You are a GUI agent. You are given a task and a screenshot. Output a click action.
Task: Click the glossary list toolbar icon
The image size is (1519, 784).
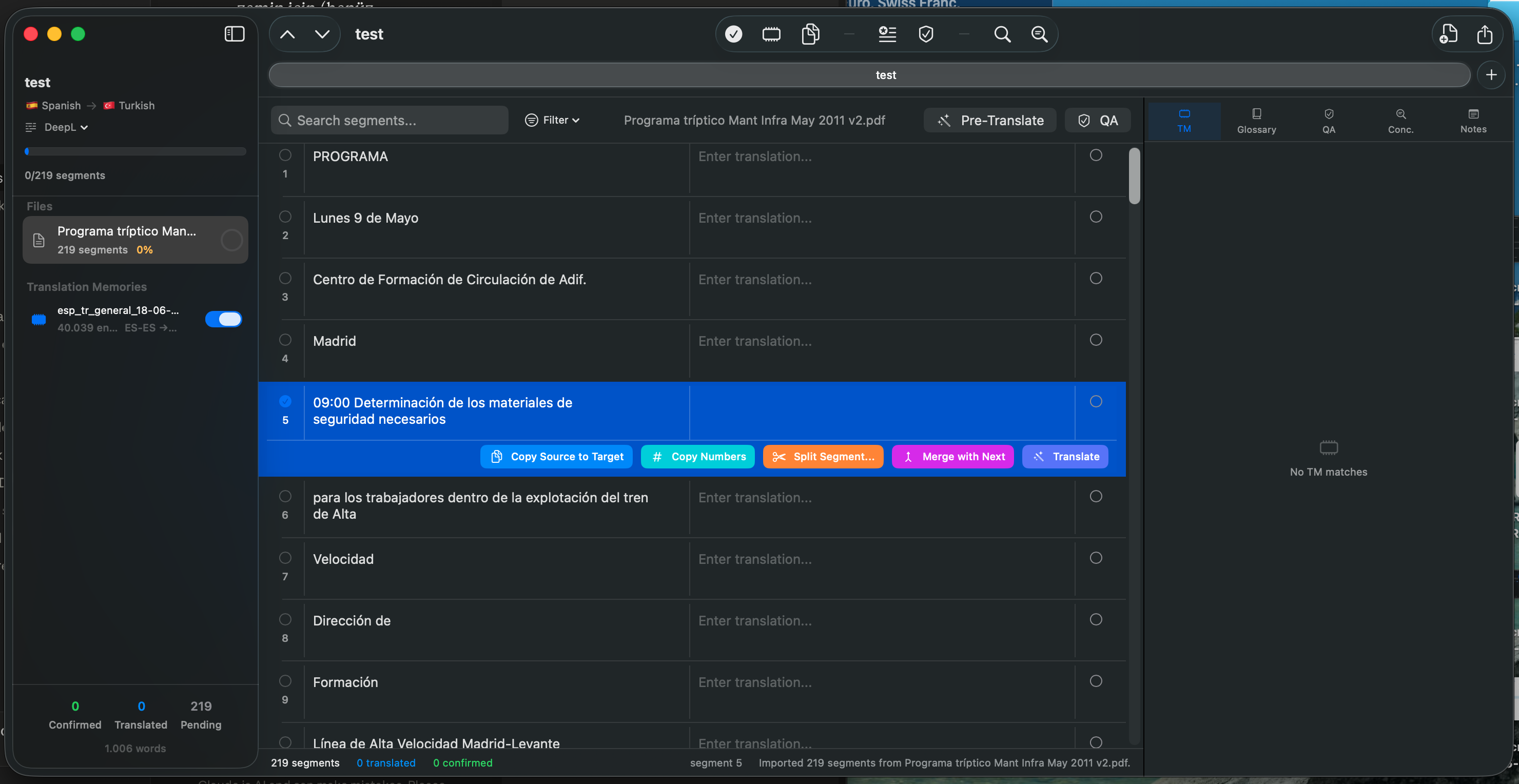(887, 34)
